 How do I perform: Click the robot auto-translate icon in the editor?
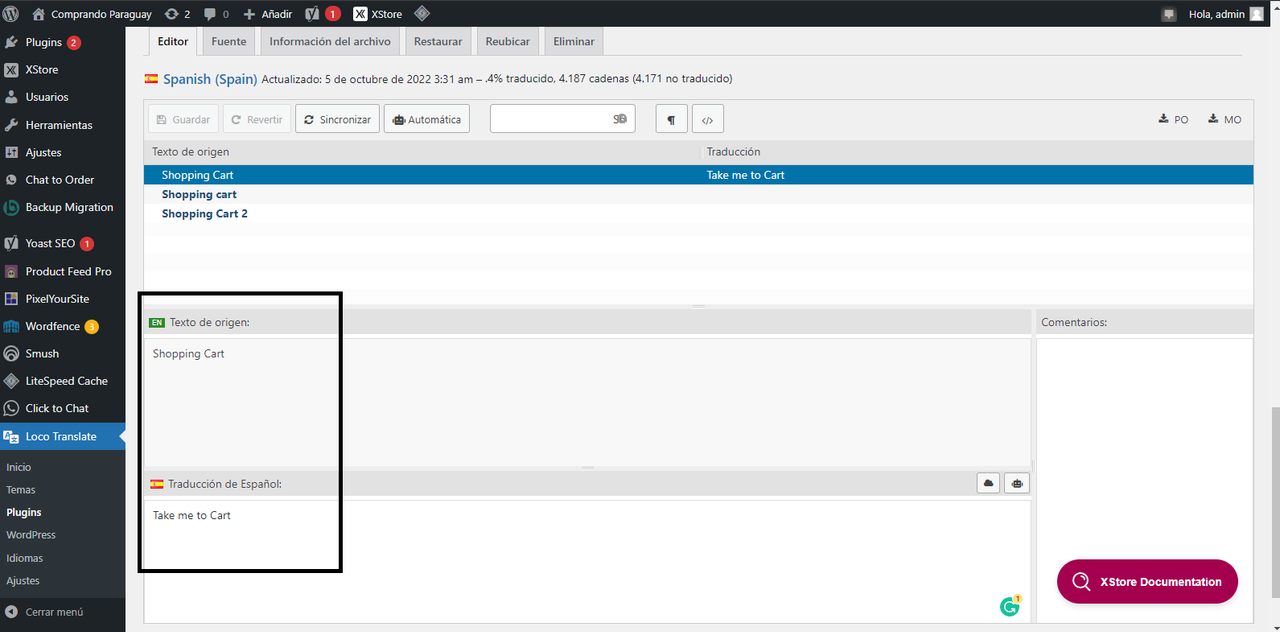[1017, 483]
